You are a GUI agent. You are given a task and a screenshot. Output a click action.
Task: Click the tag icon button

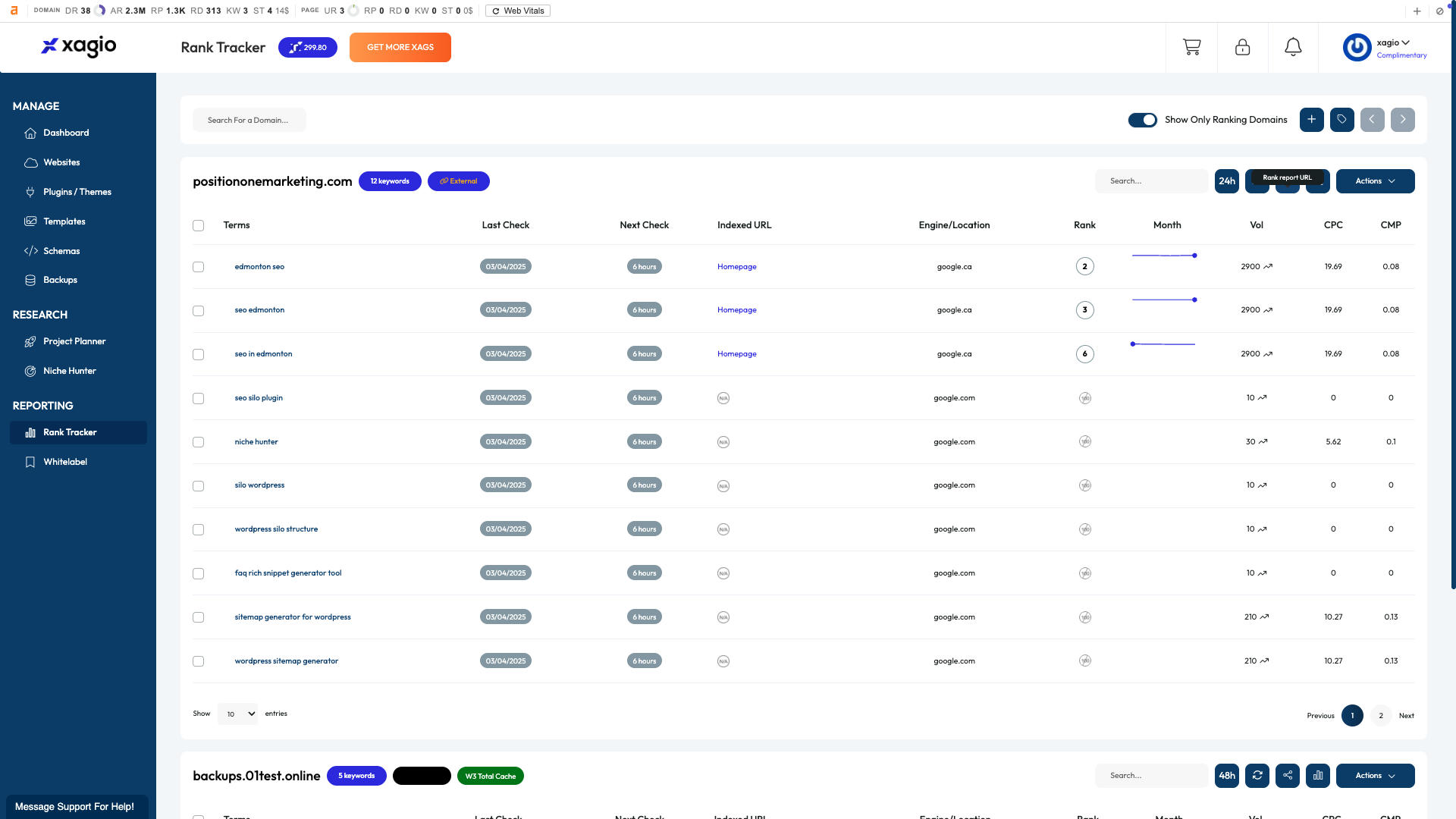(1341, 119)
